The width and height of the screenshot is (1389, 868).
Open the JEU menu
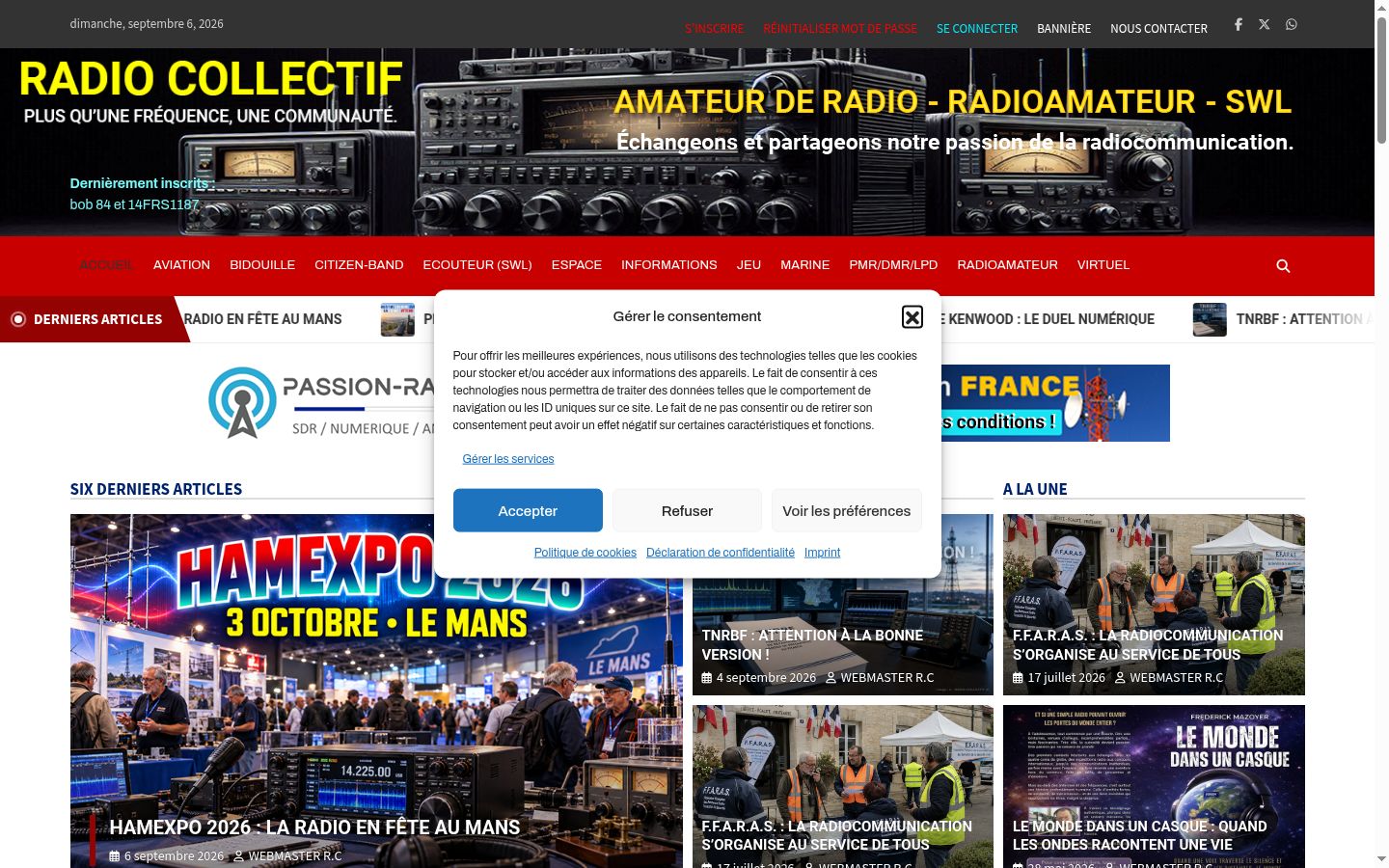tap(749, 264)
